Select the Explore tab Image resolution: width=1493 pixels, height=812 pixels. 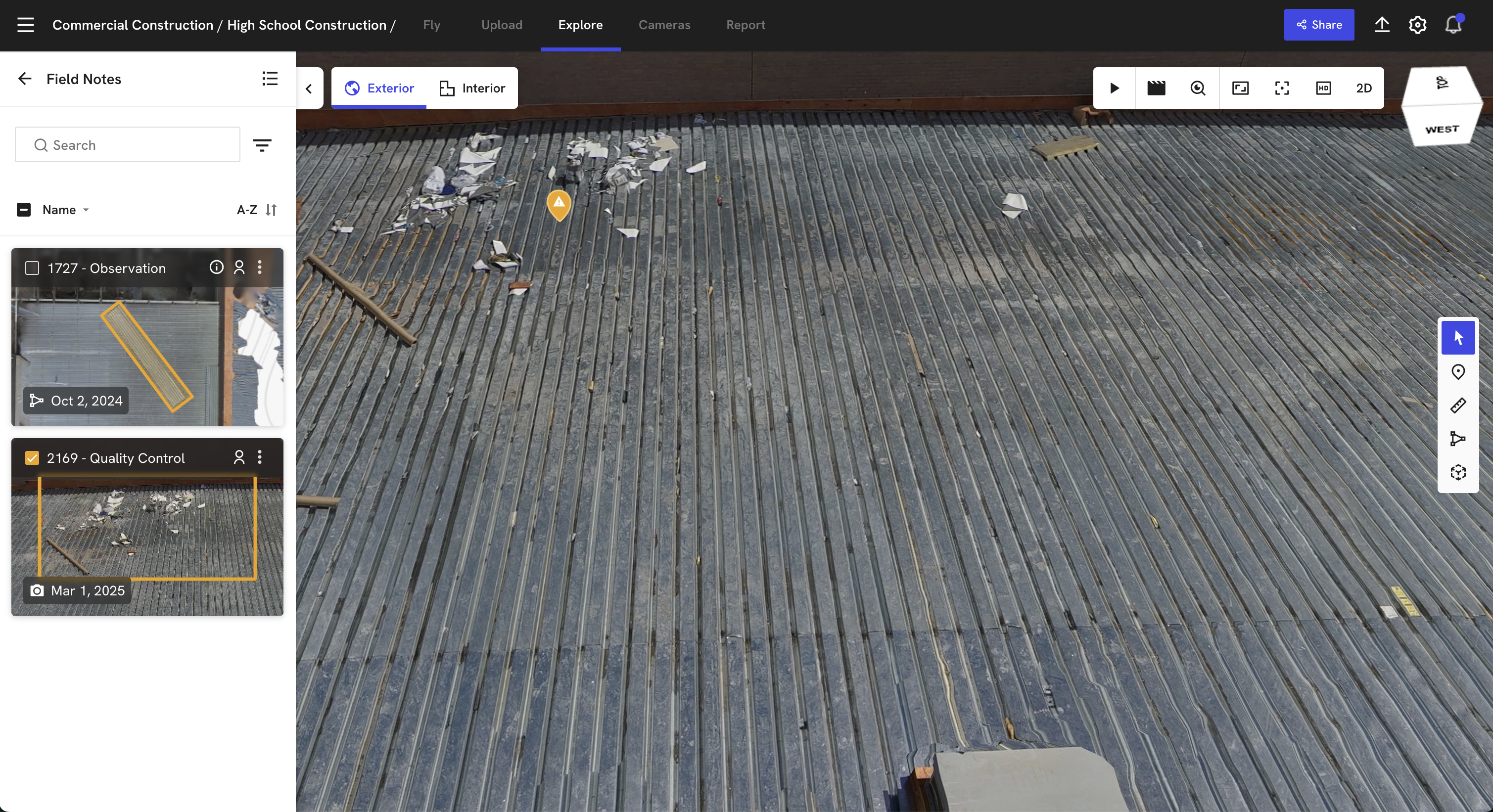pos(580,25)
